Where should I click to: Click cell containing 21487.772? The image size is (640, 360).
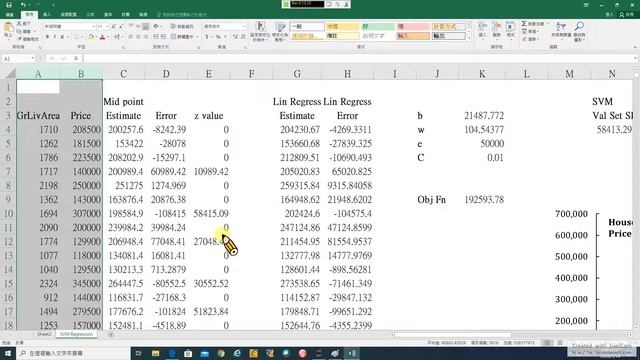[483, 116]
